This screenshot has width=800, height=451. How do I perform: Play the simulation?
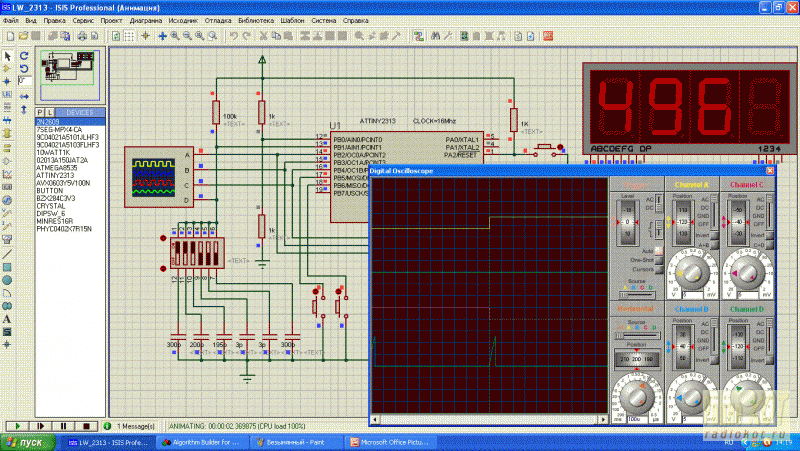coord(17,426)
